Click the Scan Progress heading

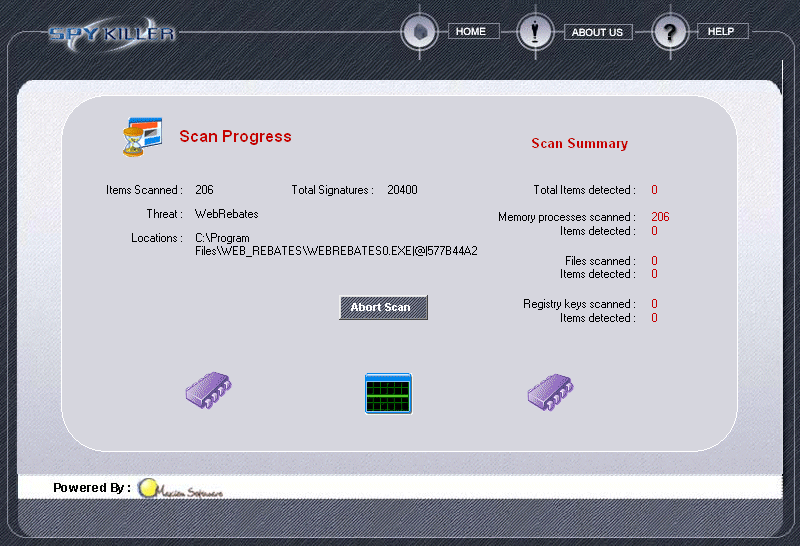(235, 137)
